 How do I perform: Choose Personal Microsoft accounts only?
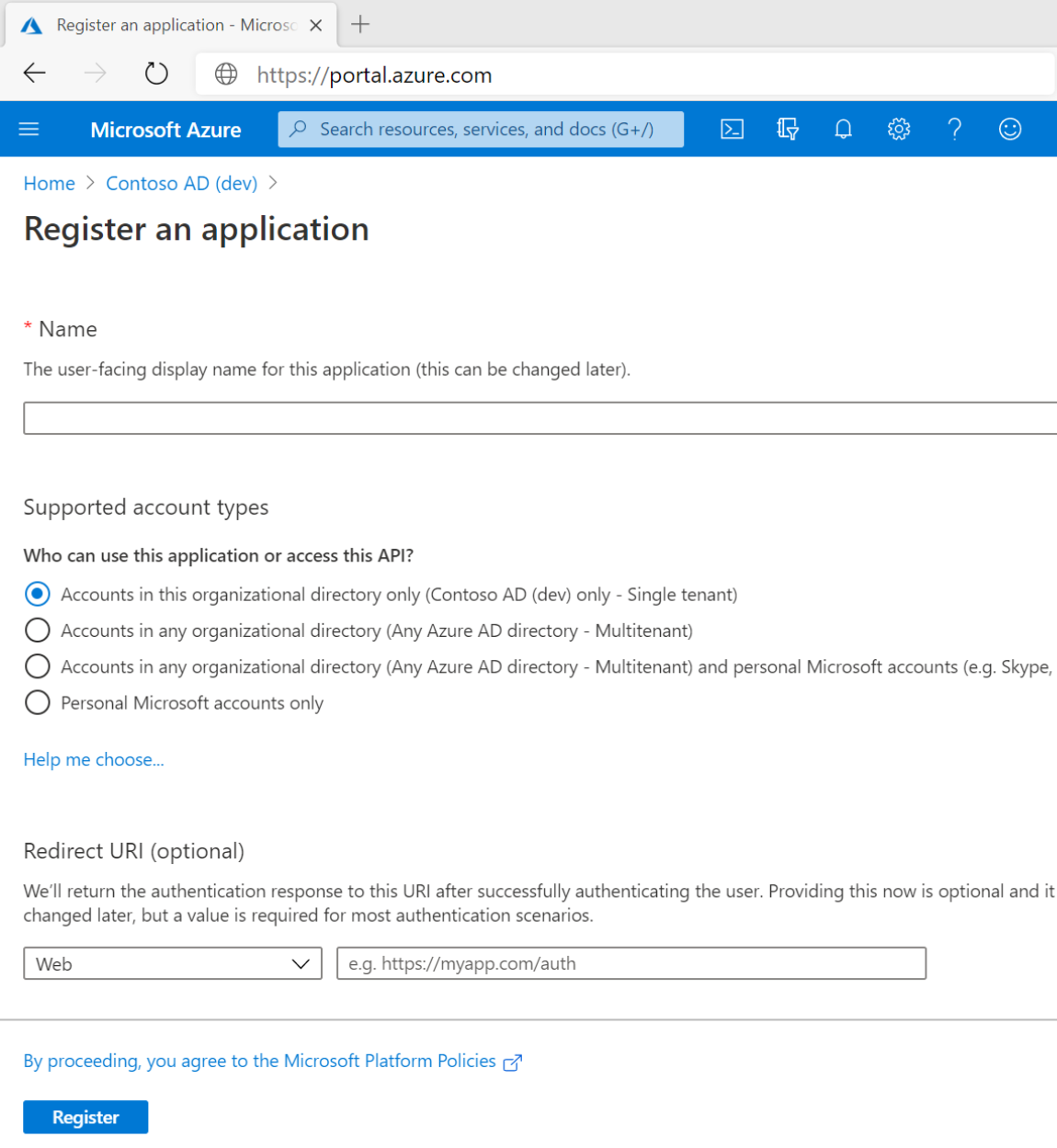click(38, 703)
